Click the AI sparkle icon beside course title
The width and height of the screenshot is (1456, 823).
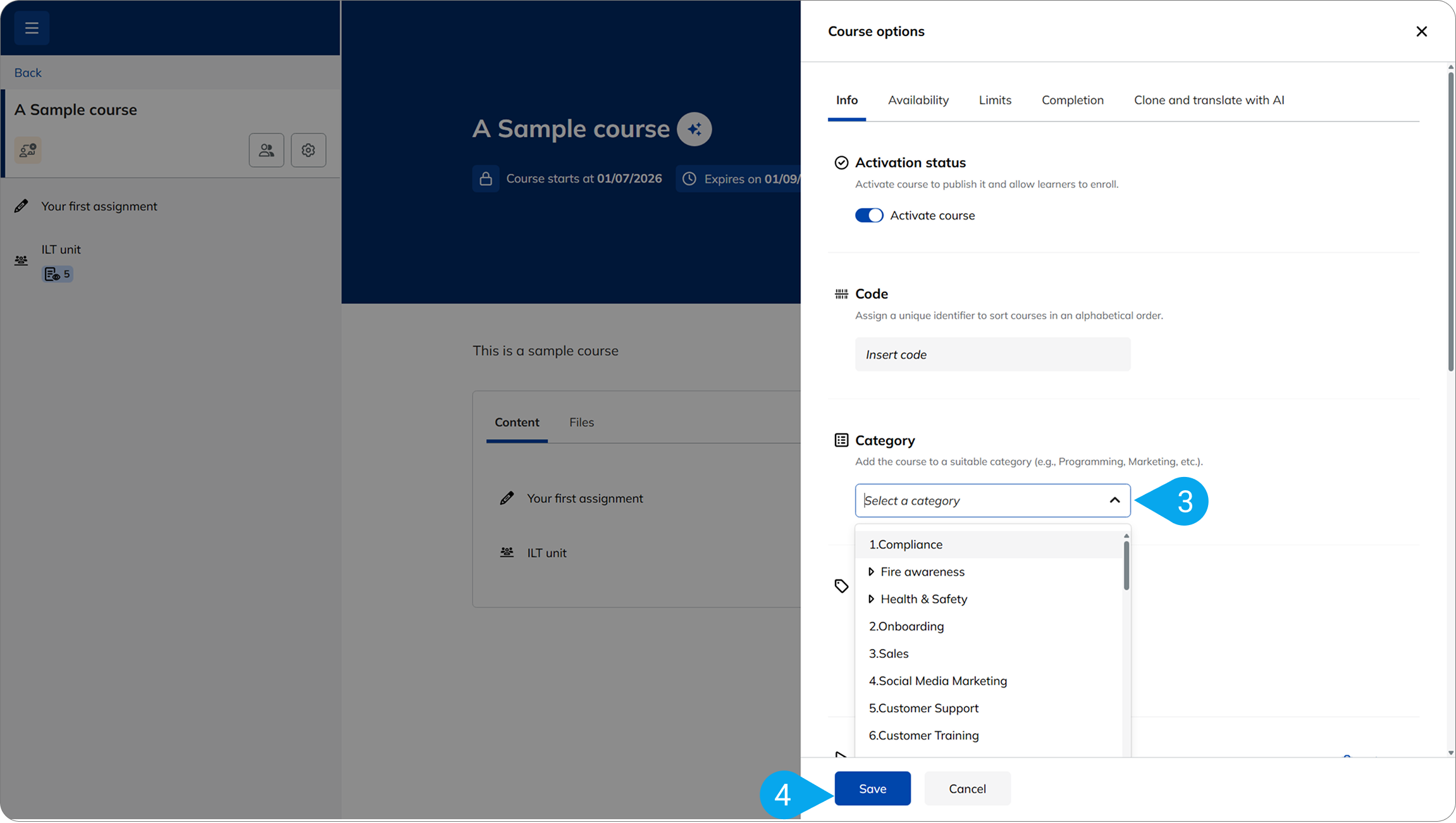point(694,129)
